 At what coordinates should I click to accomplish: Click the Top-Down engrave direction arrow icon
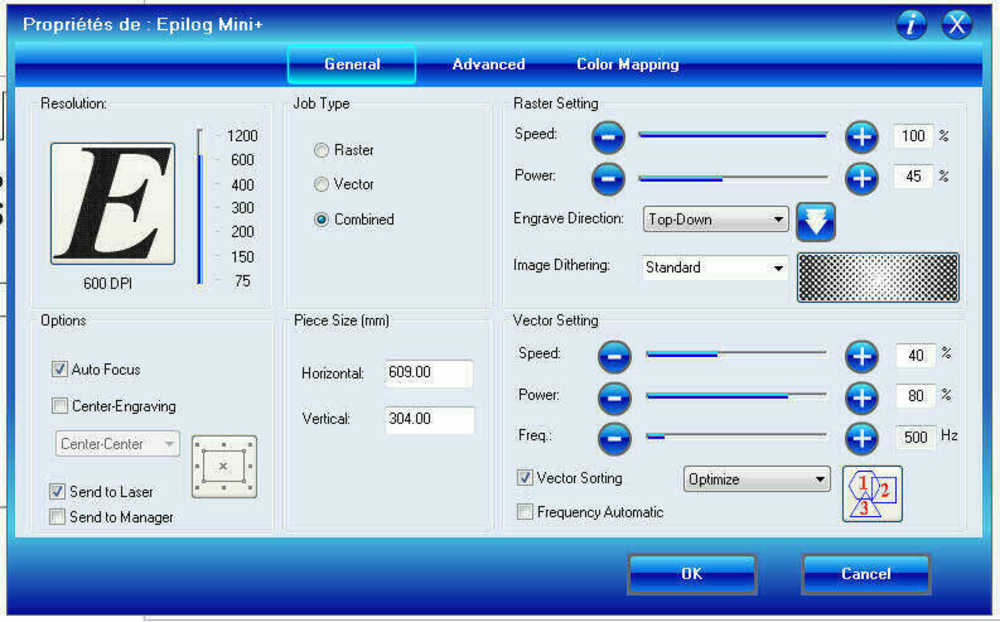(x=816, y=222)
